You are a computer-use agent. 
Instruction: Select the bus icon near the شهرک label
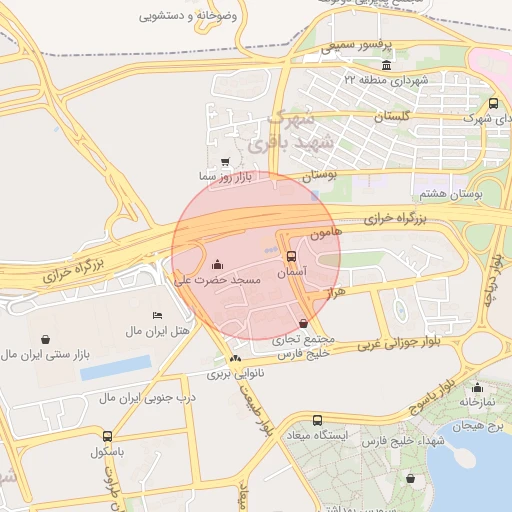pos(494,103)
